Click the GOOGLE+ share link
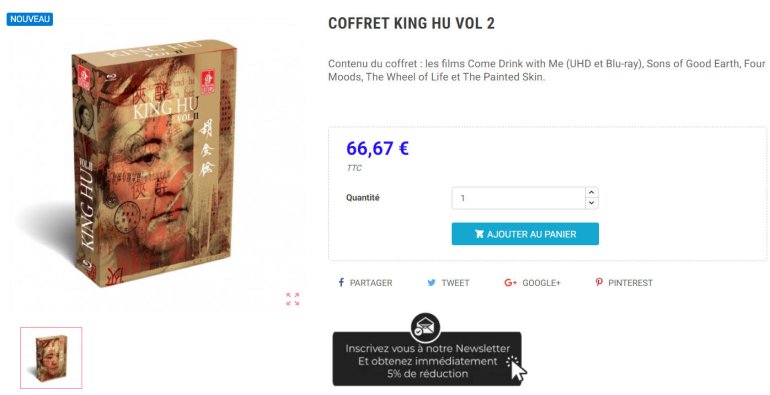The image size is (770, 395). (x=532, y=282)
